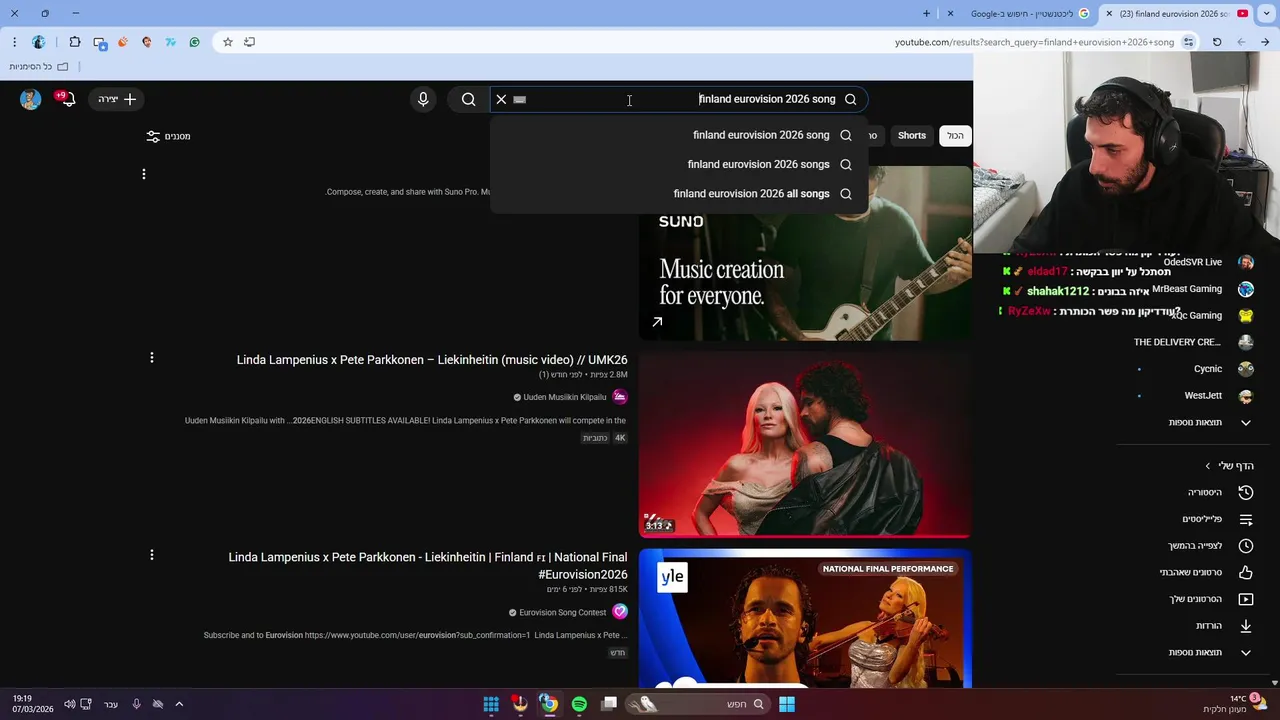Screen dimensions: 1280x720
Task: Run the search with the magnifier button
Action: (x=468, y=99)
